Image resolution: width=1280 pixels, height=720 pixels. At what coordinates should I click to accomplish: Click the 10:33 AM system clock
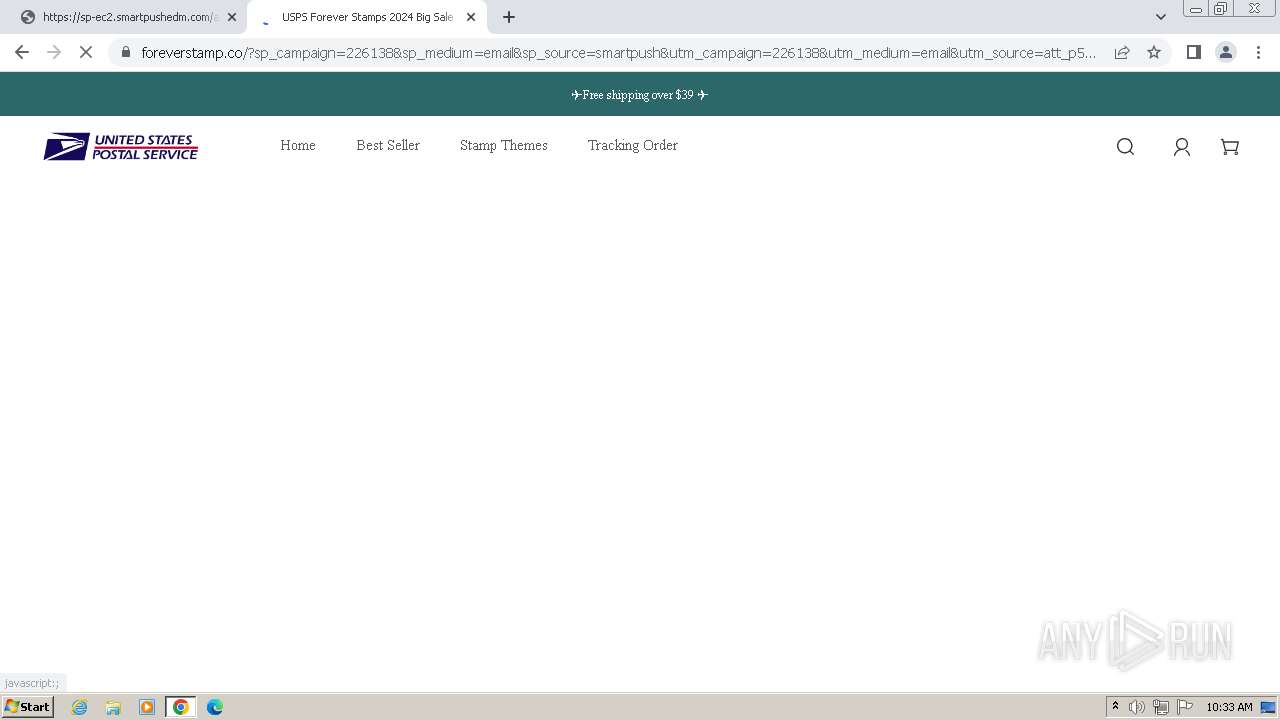(x=1229, y=707)
